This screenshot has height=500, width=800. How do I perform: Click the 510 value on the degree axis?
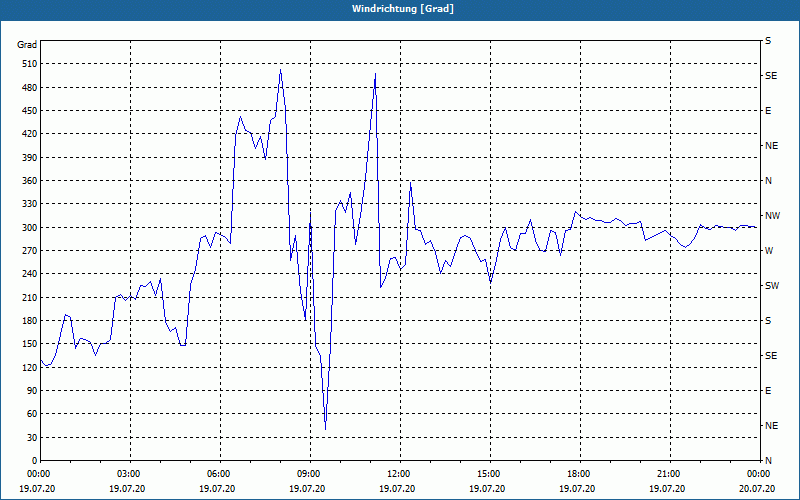pyautogui.click(x=30, y=64)
